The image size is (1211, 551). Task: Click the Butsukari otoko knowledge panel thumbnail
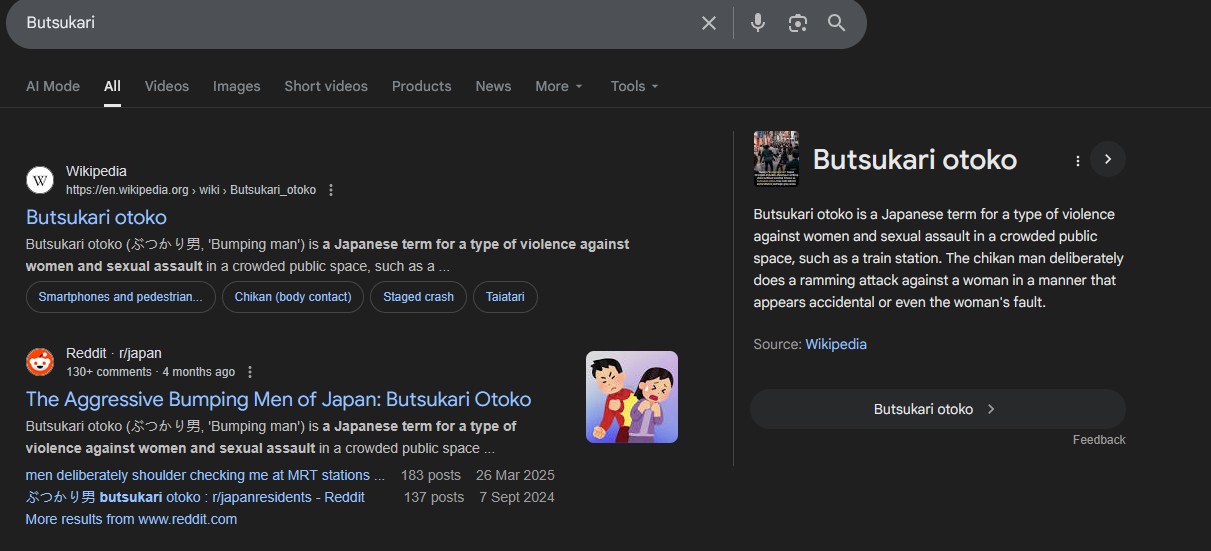(776, 159)
